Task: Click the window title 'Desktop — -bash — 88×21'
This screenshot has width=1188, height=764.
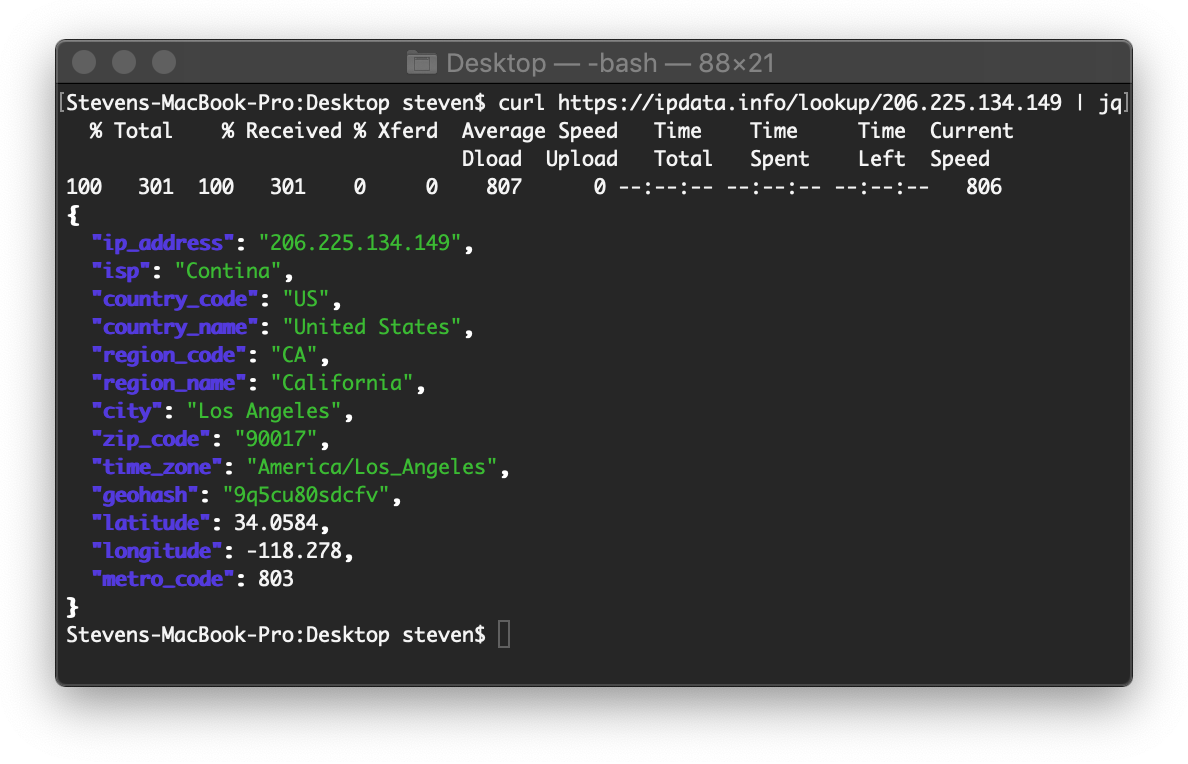Action: (610, 63)
